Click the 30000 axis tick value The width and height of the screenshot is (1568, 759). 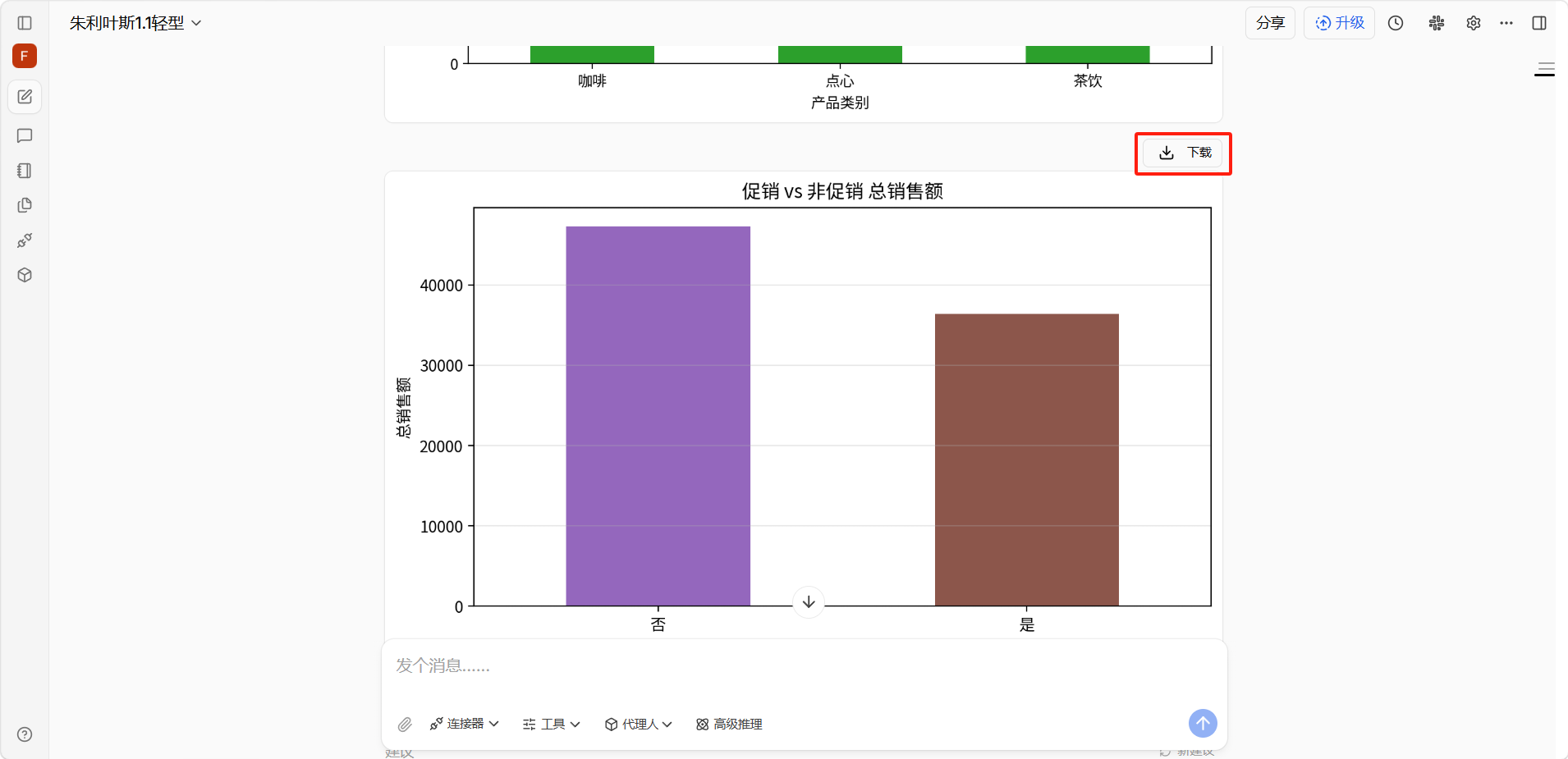pos(442,366)
